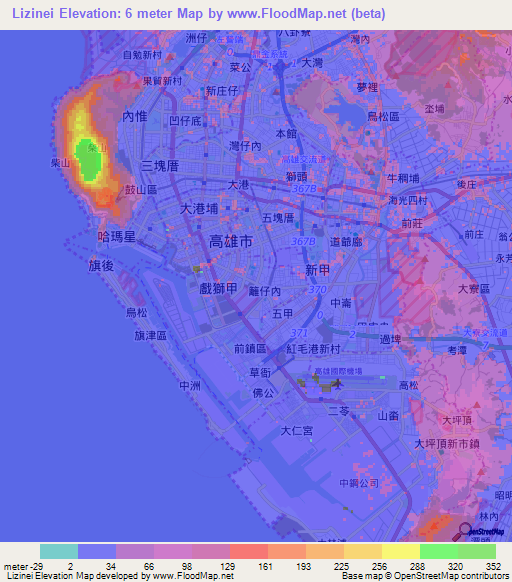This screenshot has width=512, height=582.
Task: Click the map label 旗後
Action: 101,266
